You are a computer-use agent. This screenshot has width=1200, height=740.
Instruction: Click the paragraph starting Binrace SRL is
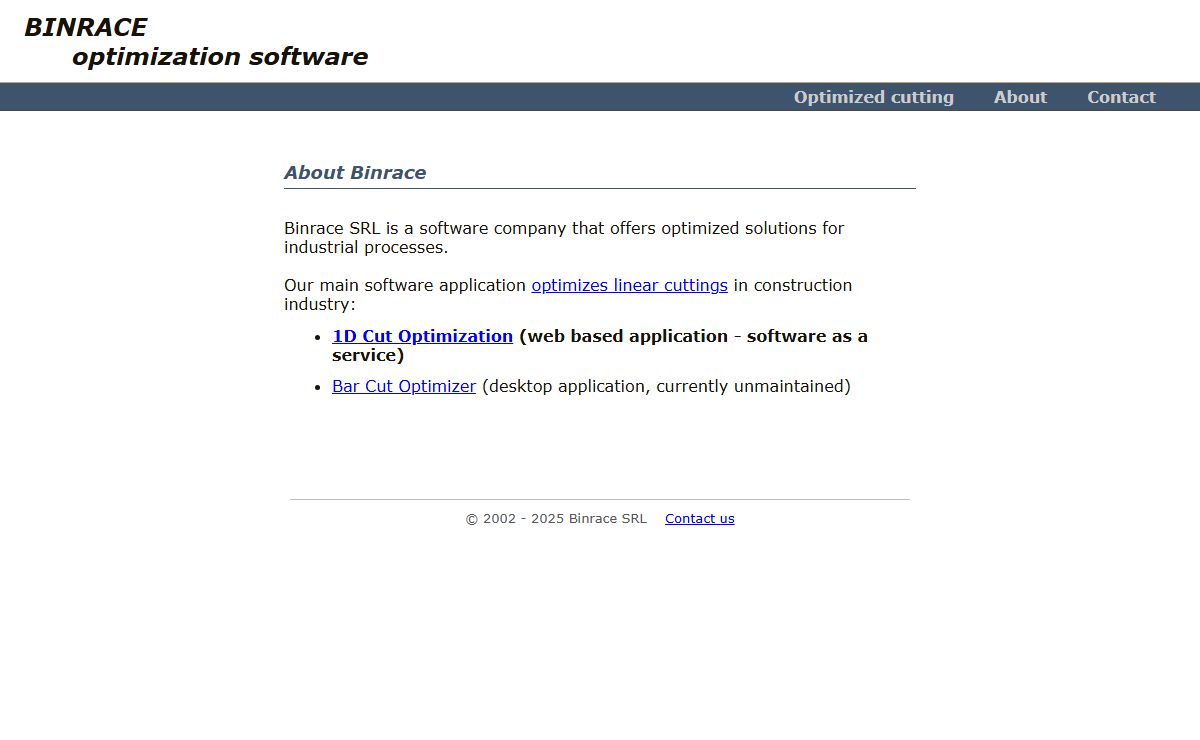[564, 238]
